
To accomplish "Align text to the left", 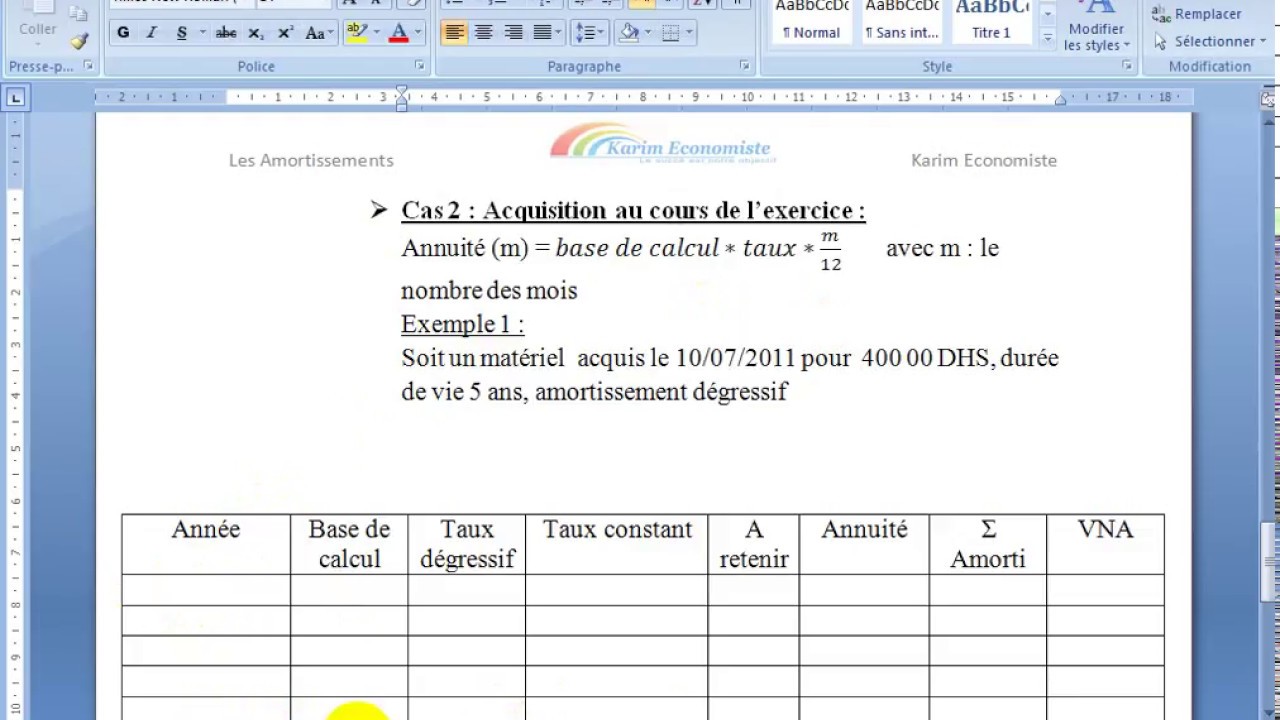I will [454, 33].
